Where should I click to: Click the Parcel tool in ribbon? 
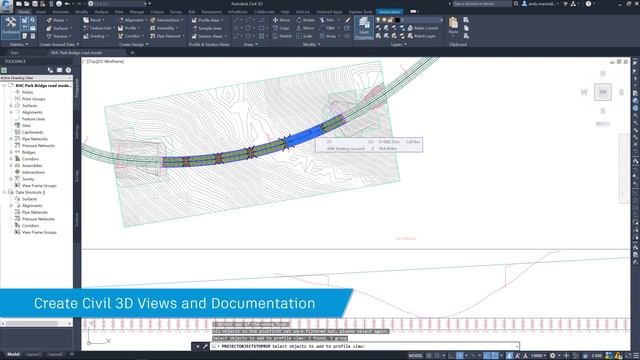point(93,20)
